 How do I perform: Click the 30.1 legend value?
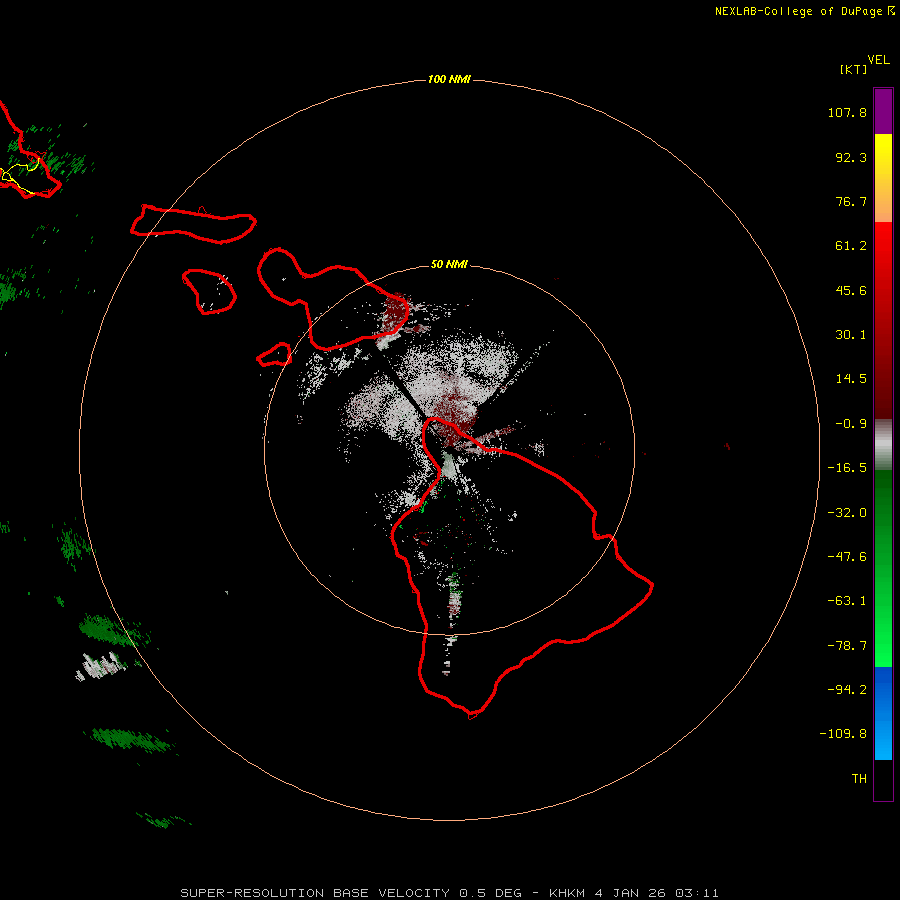tap(851, 335)
